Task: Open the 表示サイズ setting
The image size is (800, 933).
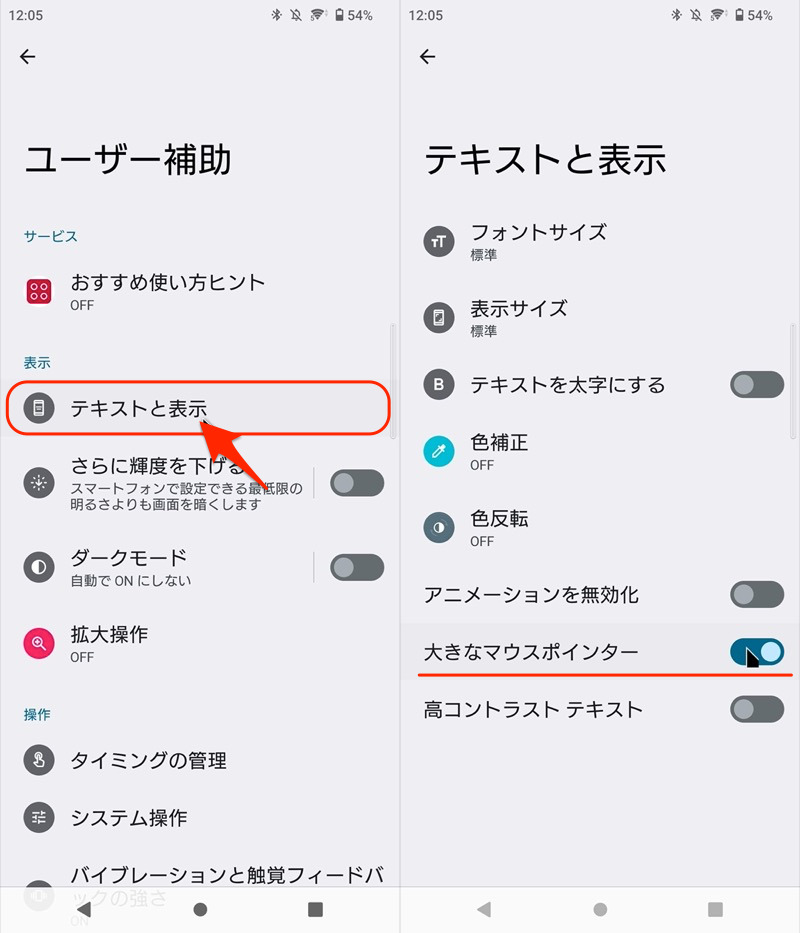Action: pos(519,317)
